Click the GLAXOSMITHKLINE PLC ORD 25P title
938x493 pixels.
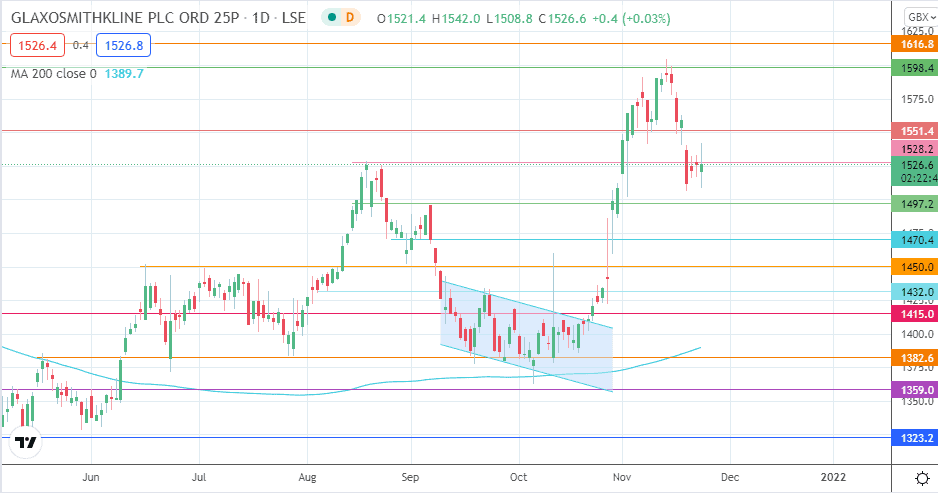point(125,18)
